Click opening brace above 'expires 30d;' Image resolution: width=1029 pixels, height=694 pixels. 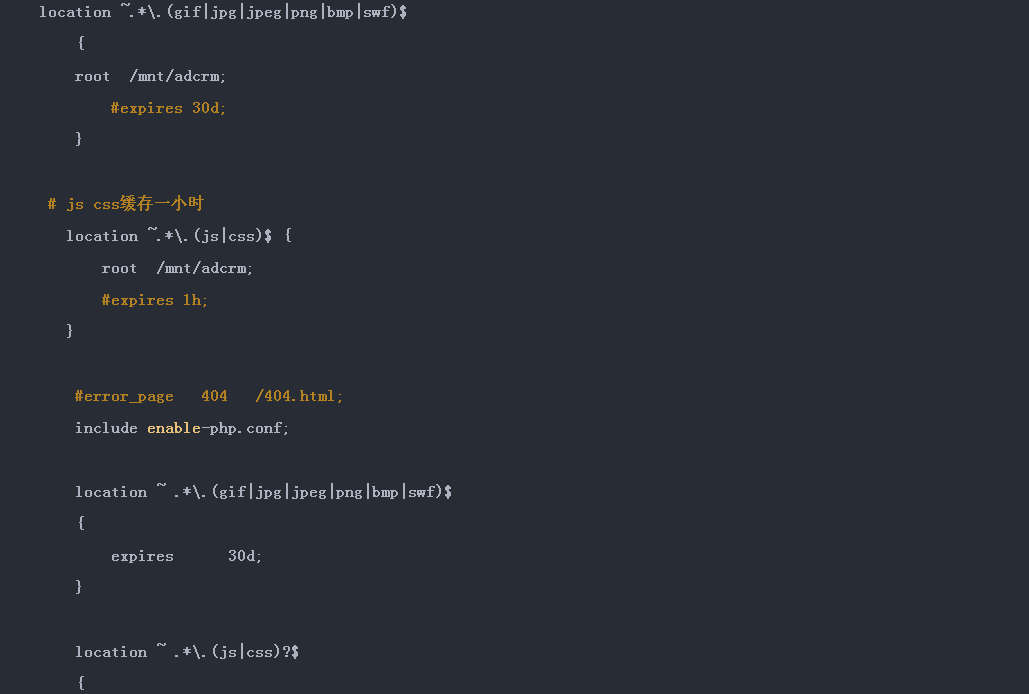(81, 523)
